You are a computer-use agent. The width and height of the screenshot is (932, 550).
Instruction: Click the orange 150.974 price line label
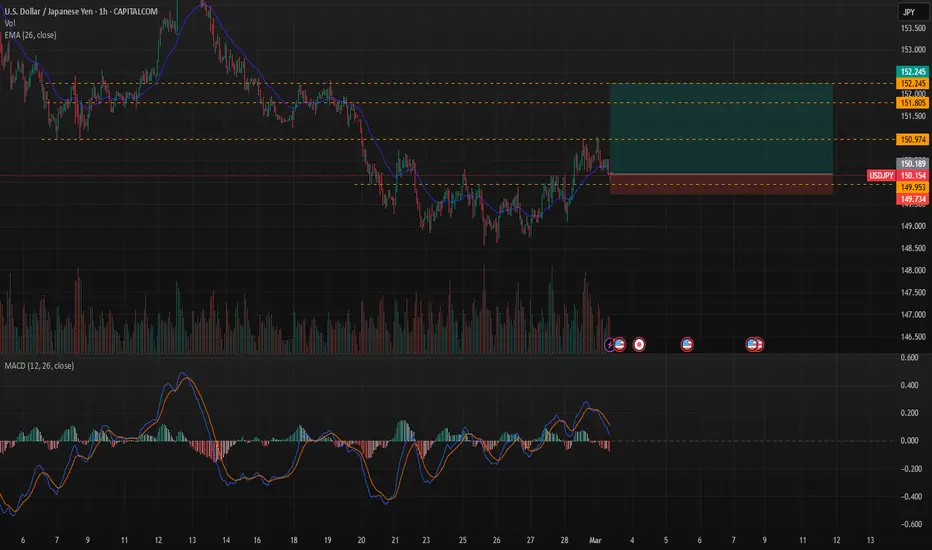(x=912, y=140)
